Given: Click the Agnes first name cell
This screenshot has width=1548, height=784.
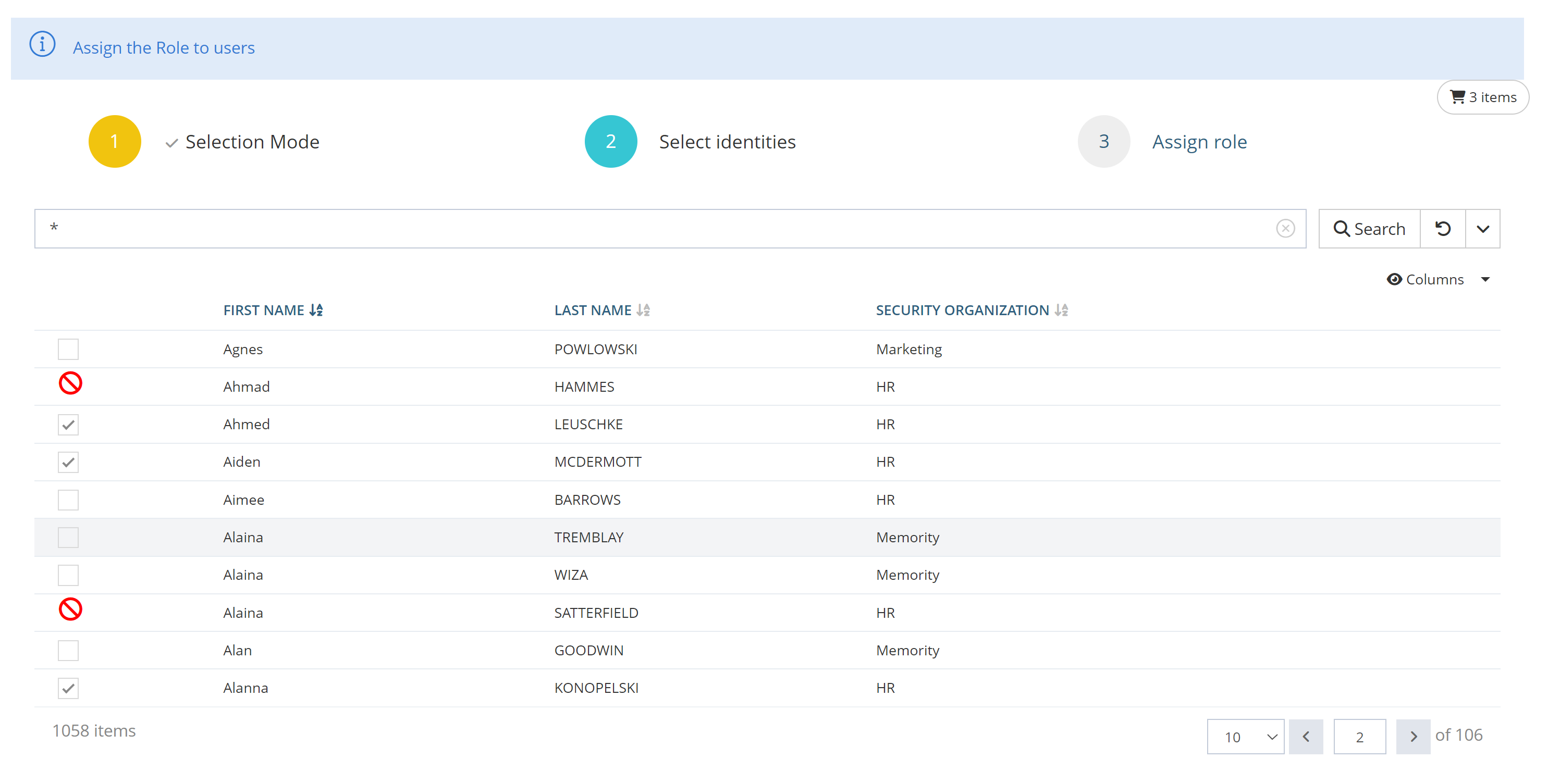Looking at the screenshot, I should click(x=243, y=349).
